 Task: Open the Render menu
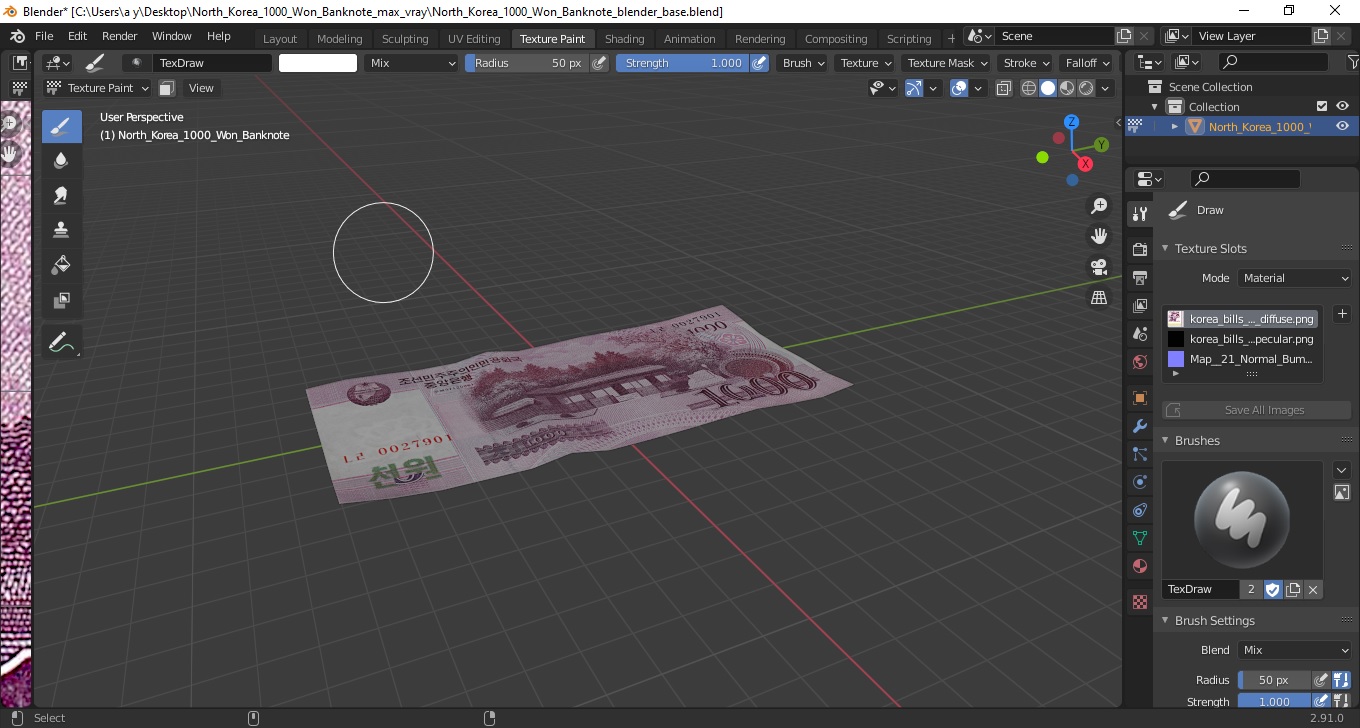pyautogui.click(x=120, y=36)
